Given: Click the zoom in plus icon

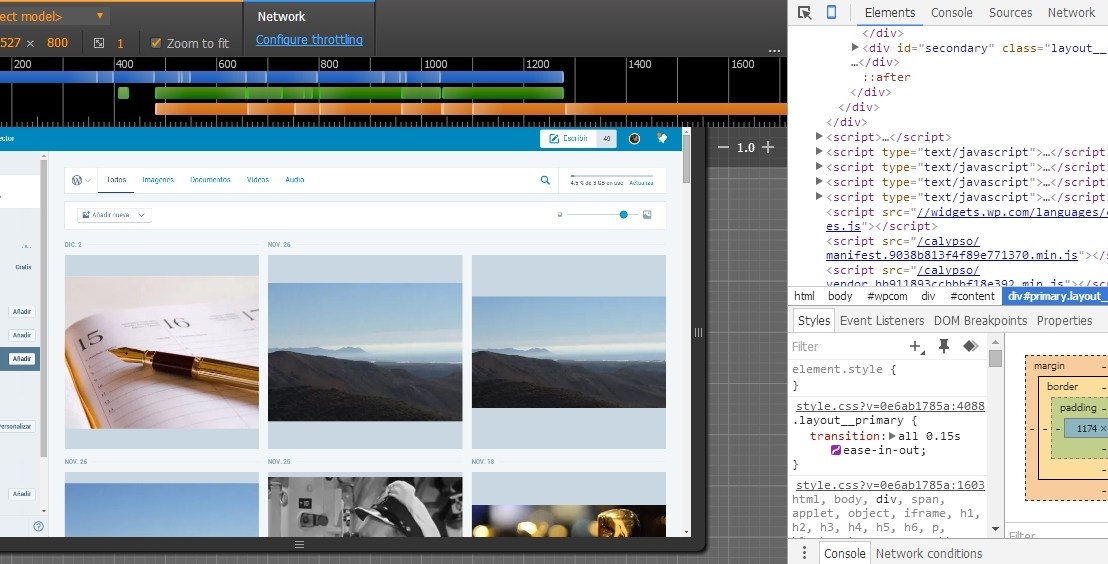Looking at the screenshot, I should click(768, 147).
